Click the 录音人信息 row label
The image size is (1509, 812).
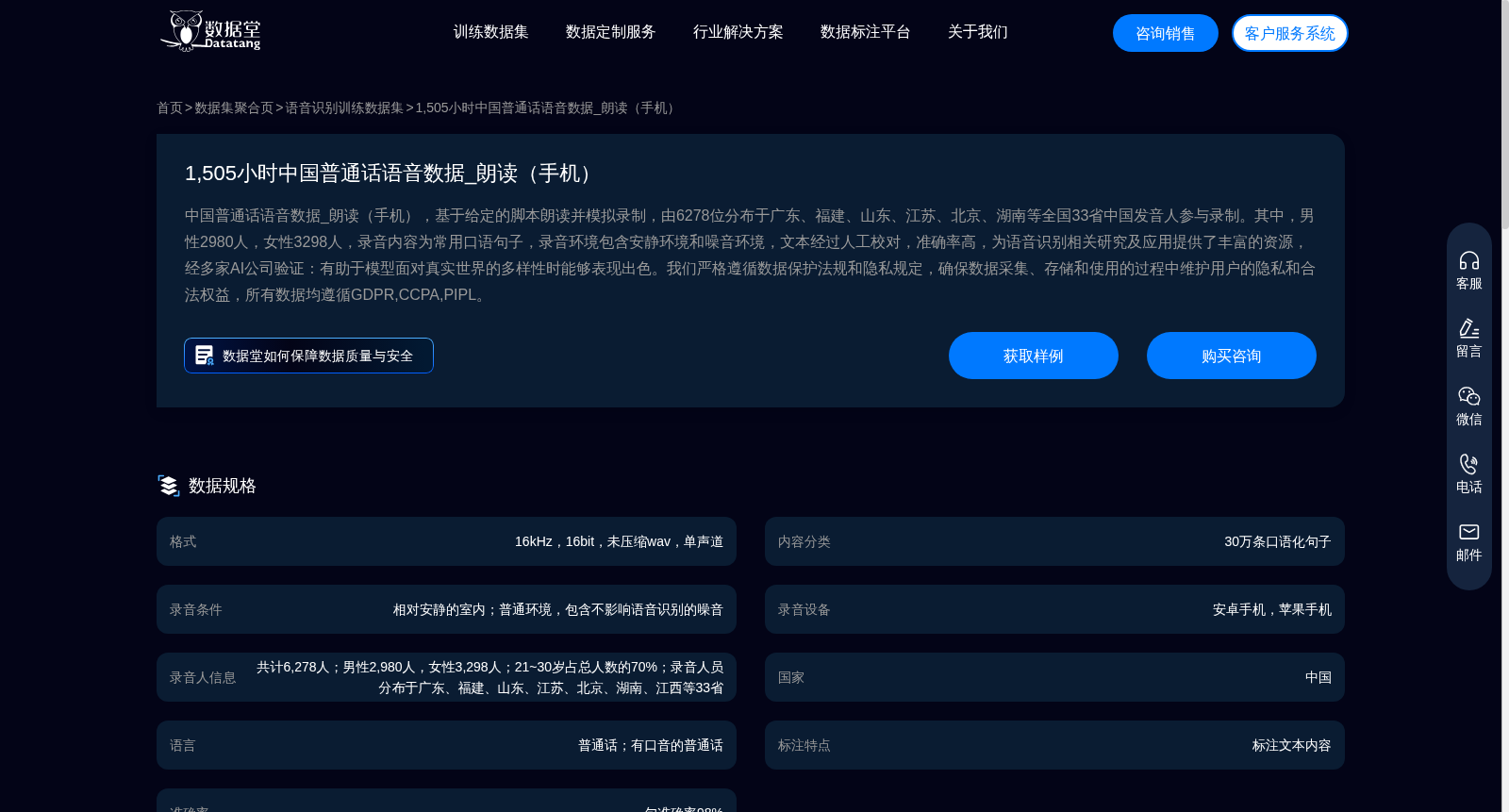click(203, 677)
